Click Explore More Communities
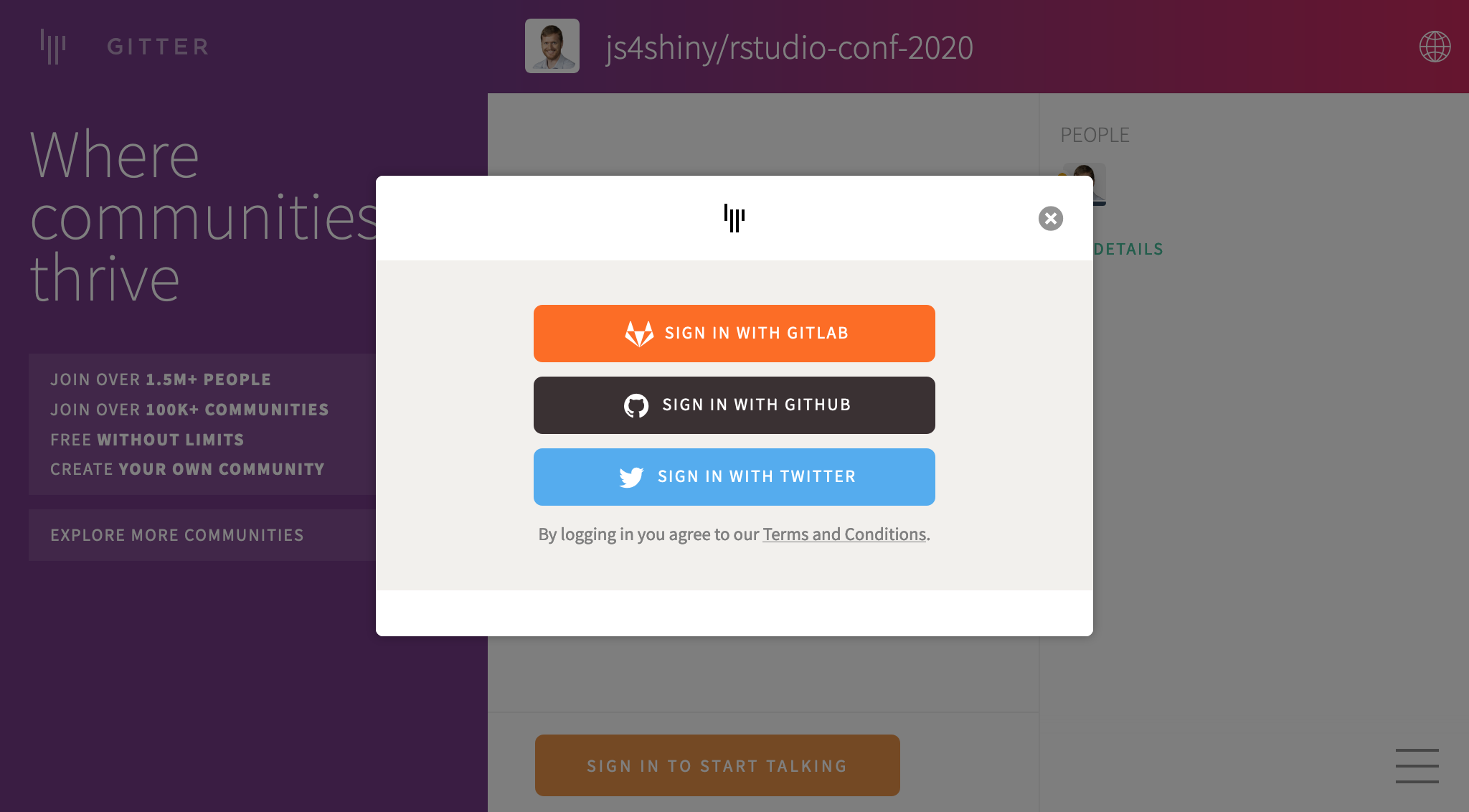Screen dimensions: 1469x812 pyautogui.click(x=177, y=535)
